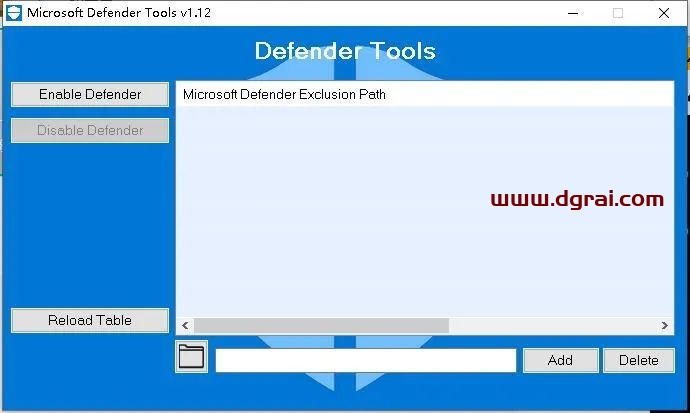Click the left scroll arrow of the table
This screenshot has width=690, height=413.
click(185, 325)
